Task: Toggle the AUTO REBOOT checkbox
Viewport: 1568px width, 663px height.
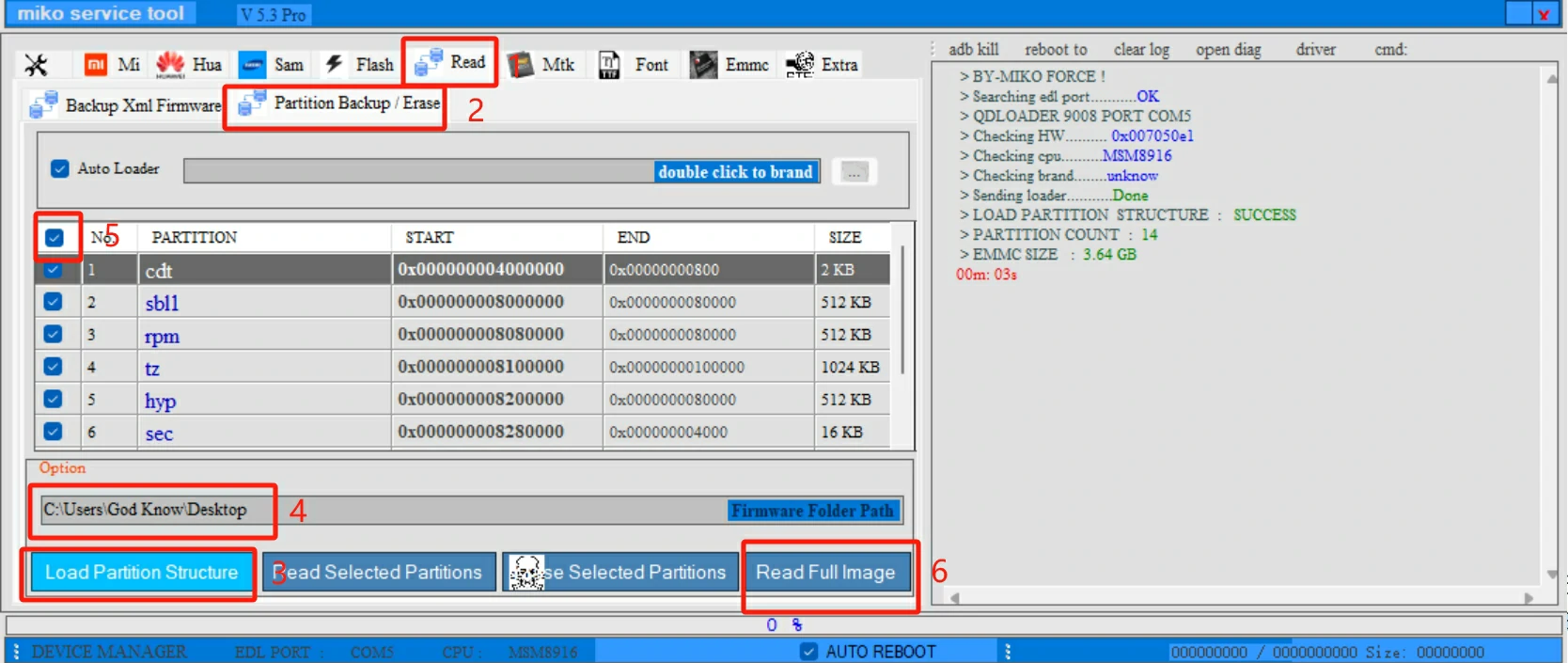Action: (x=808, y=652)
